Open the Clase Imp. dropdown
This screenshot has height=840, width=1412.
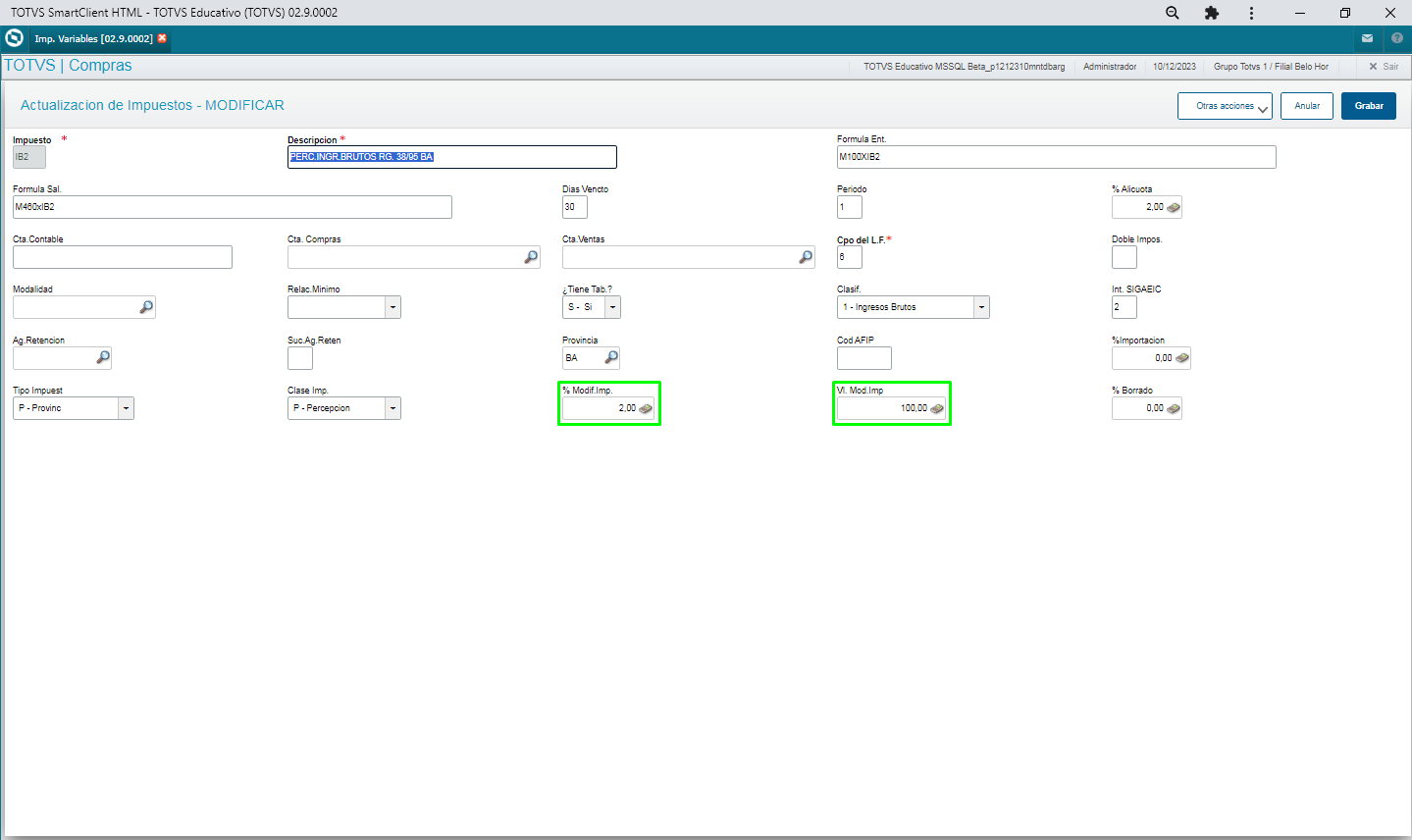(x=392, y=408)
